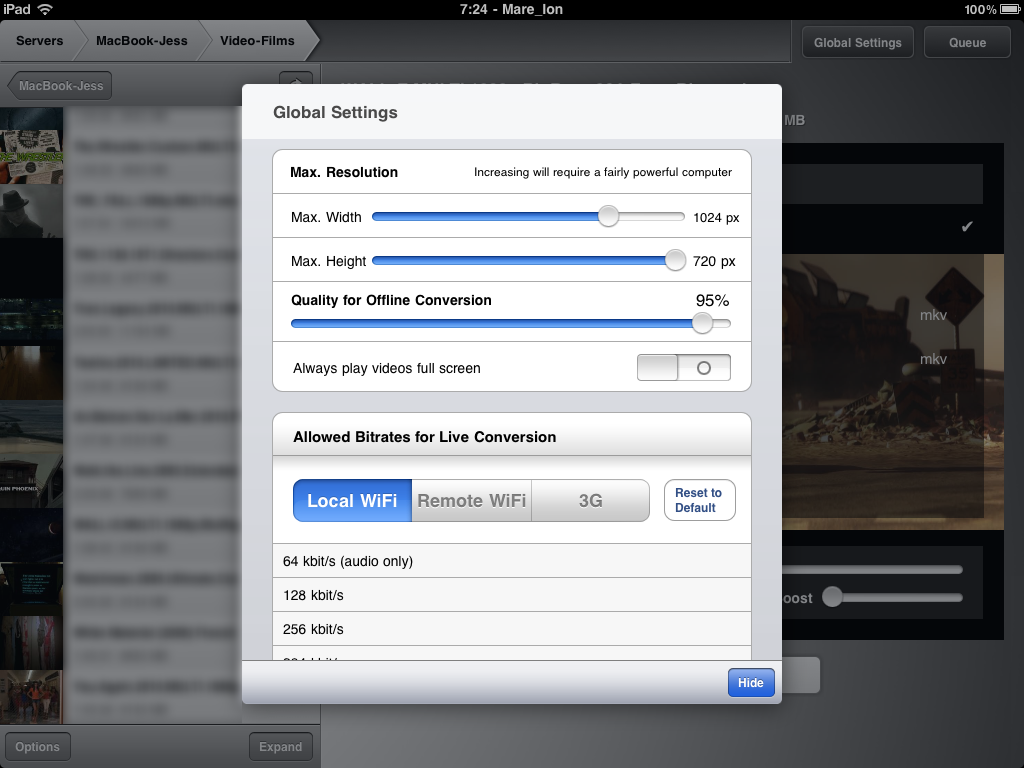Go to Servers breadcrumb
1024x768 pixels.
click(39, 40)
